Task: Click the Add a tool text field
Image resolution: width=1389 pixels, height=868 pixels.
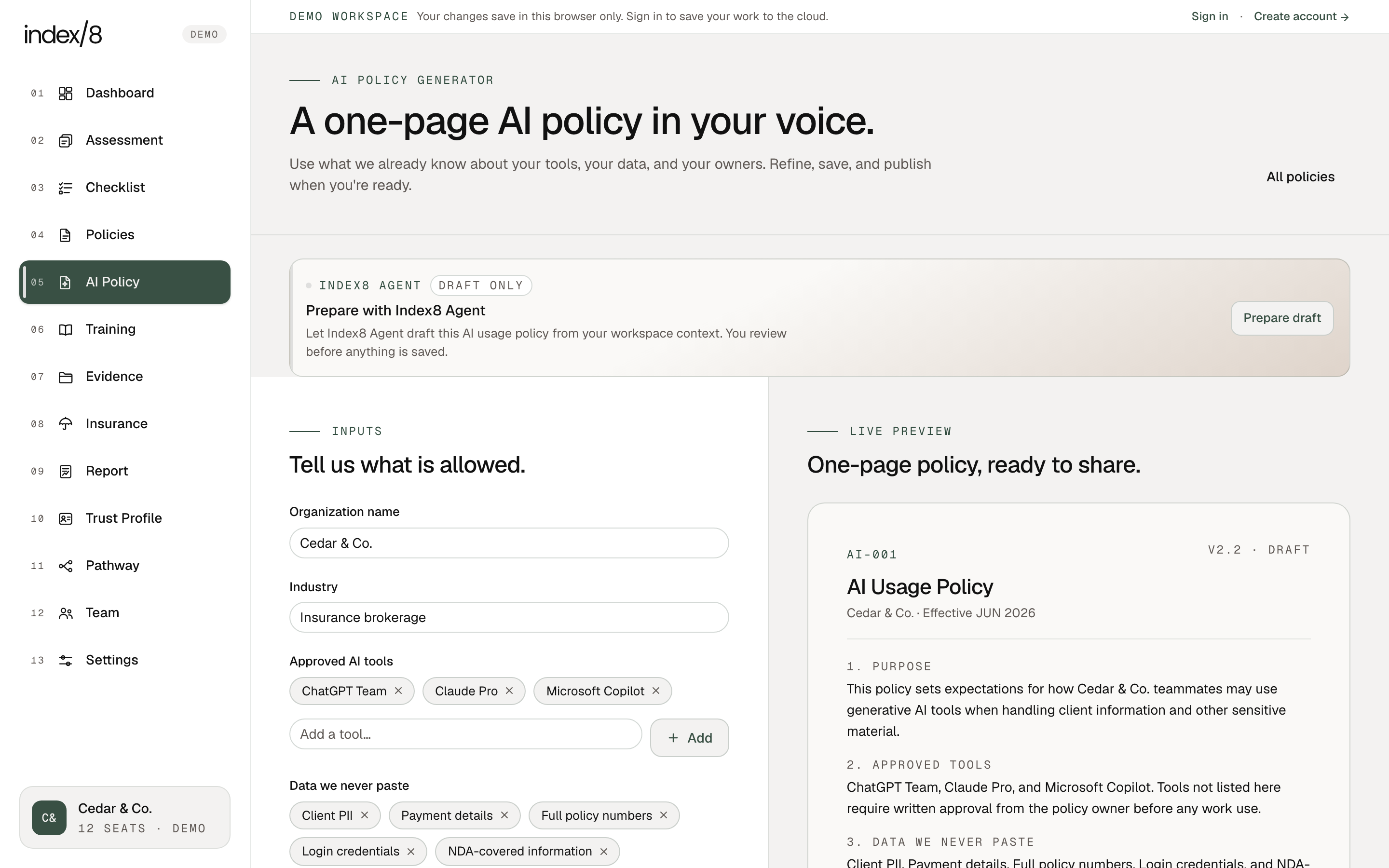Action: tap(465, 734)
